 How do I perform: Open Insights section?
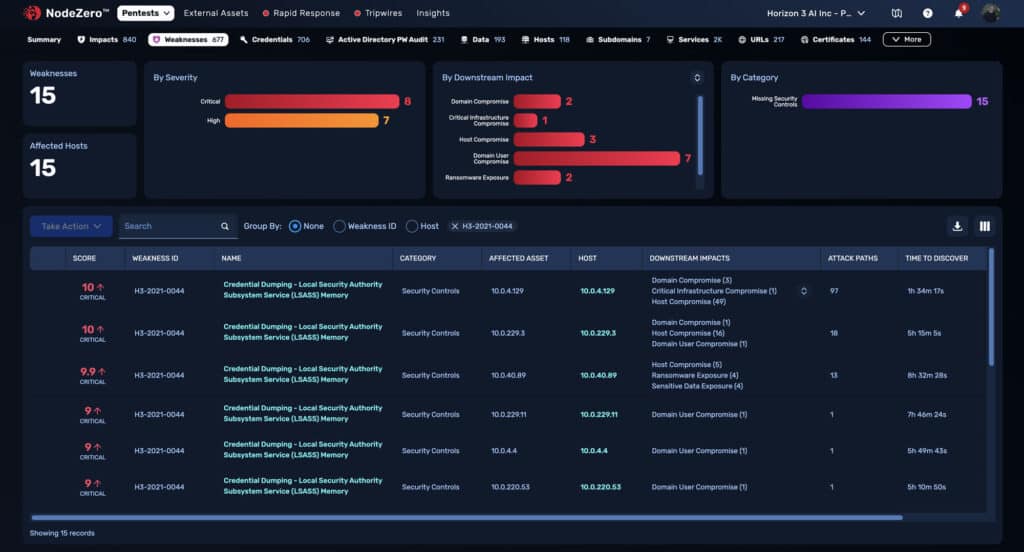[x=432, y=13]
